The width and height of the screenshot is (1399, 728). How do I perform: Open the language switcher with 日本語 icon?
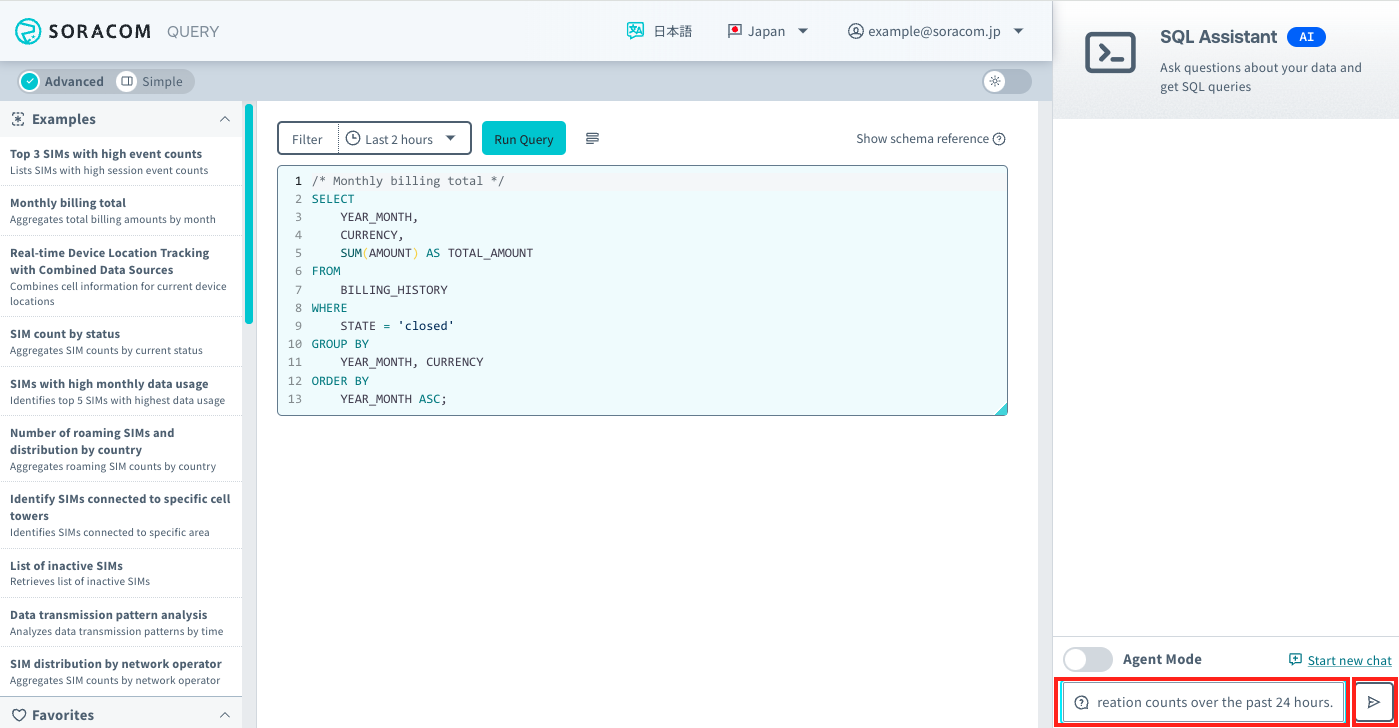pyautogui.click(x=634, y=31)
